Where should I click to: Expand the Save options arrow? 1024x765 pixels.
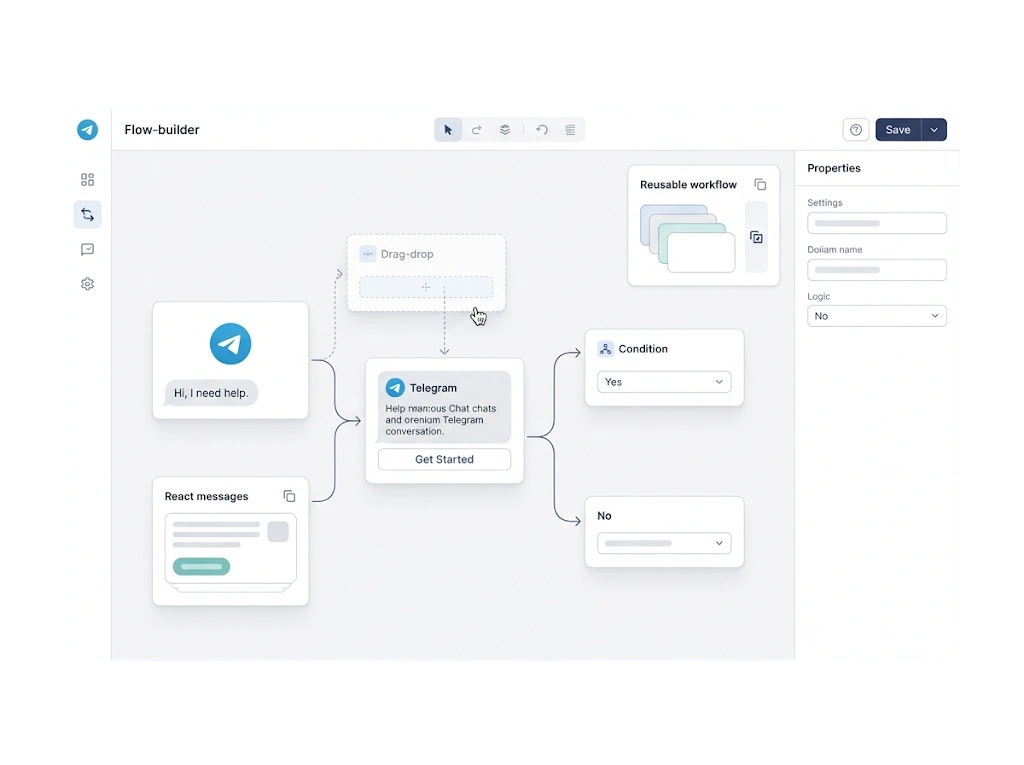pos(934,129)
